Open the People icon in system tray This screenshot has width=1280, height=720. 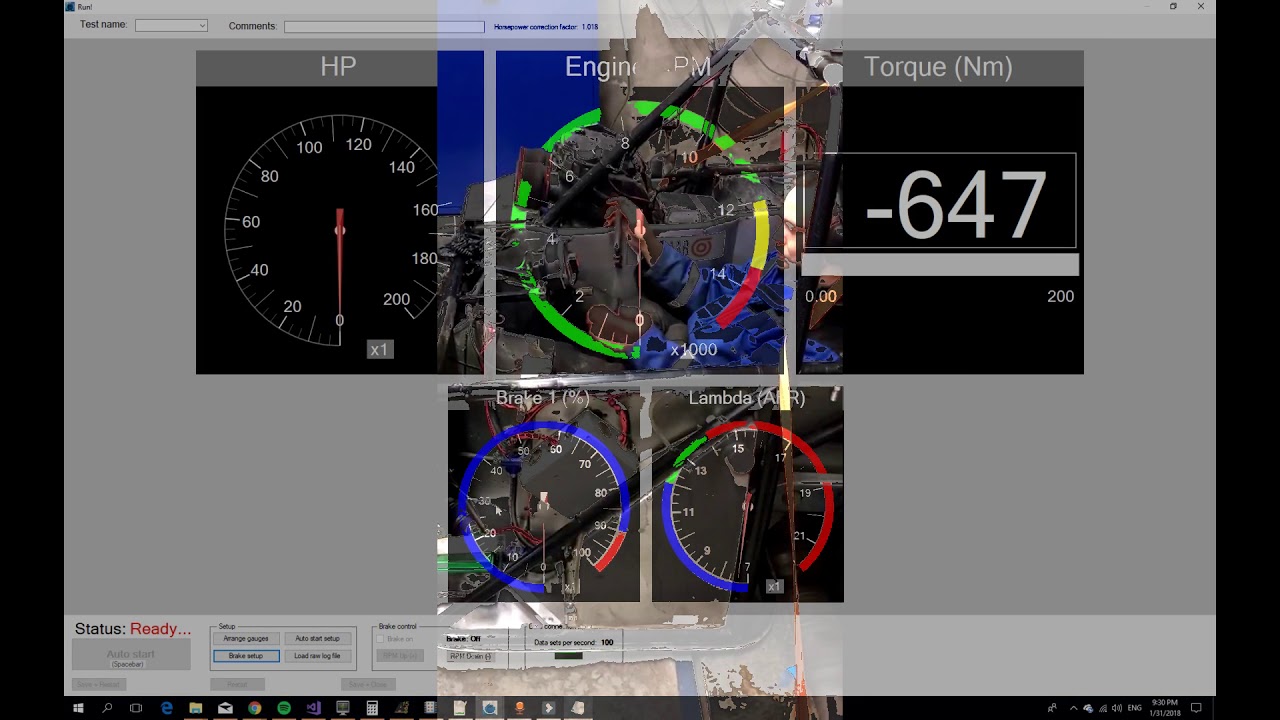1052,708
